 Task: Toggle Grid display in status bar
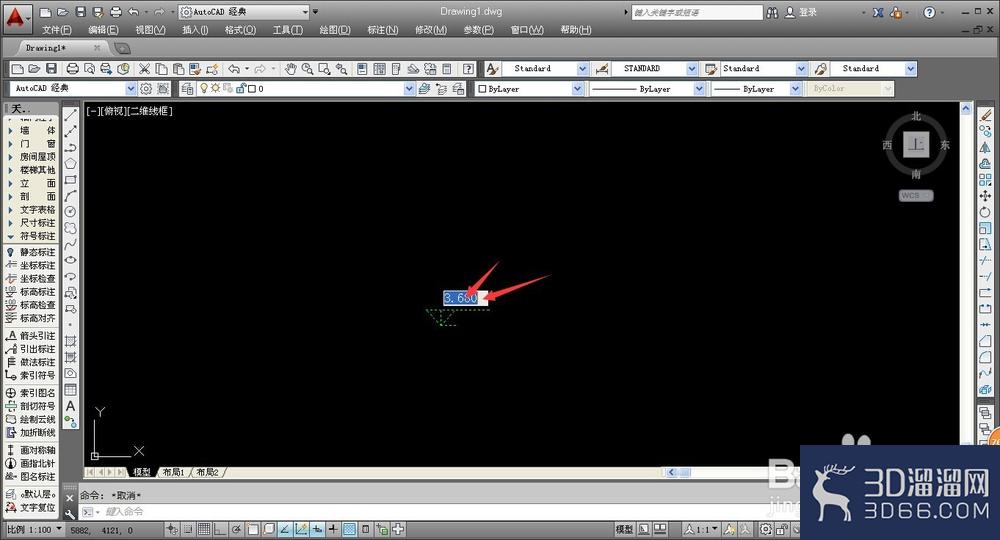coord(203,529)
